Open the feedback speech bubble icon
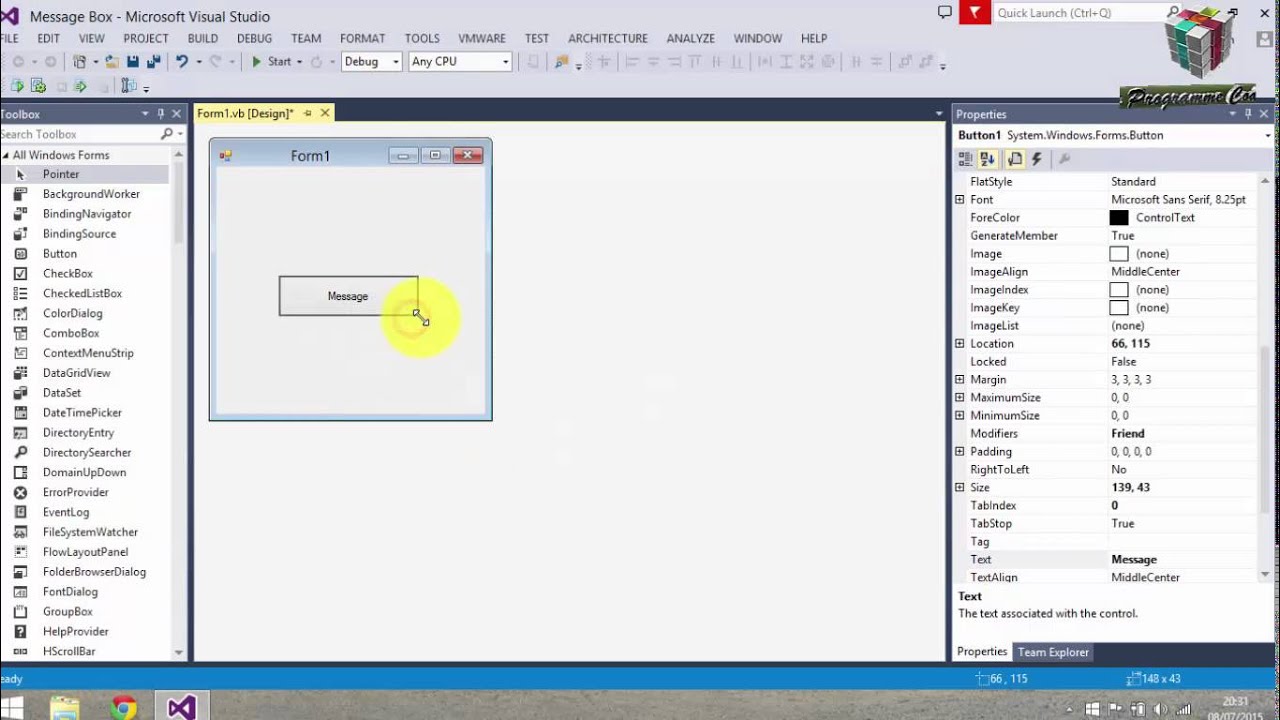Screen dimensions: 1280x720 (x=945, y=12)
